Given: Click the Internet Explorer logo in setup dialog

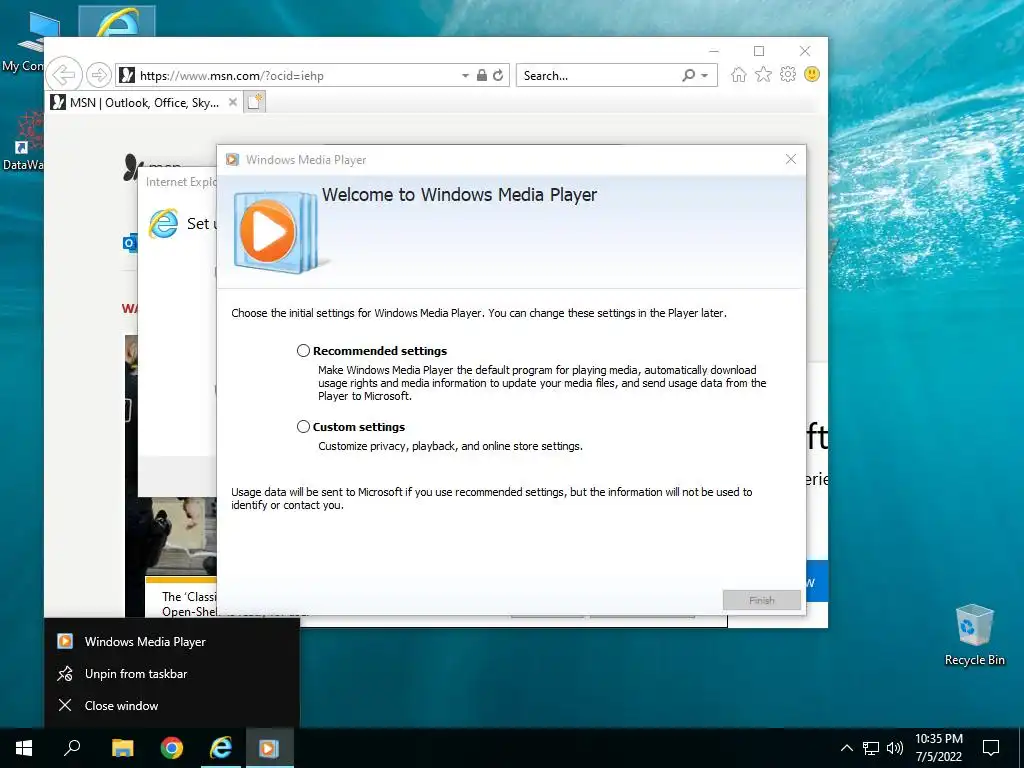Looking at the screenshot, I should pyautogui.click(x=163, y=224).
